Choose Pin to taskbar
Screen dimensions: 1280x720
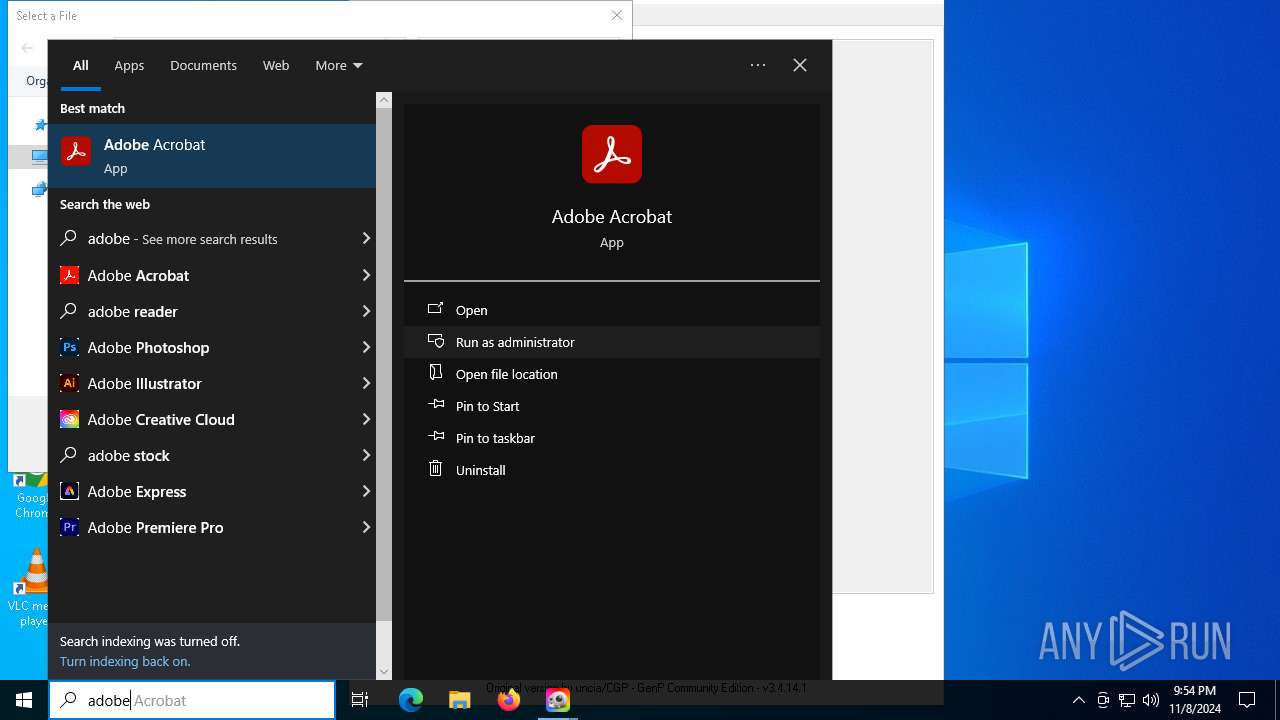click(x=612, y=438)
